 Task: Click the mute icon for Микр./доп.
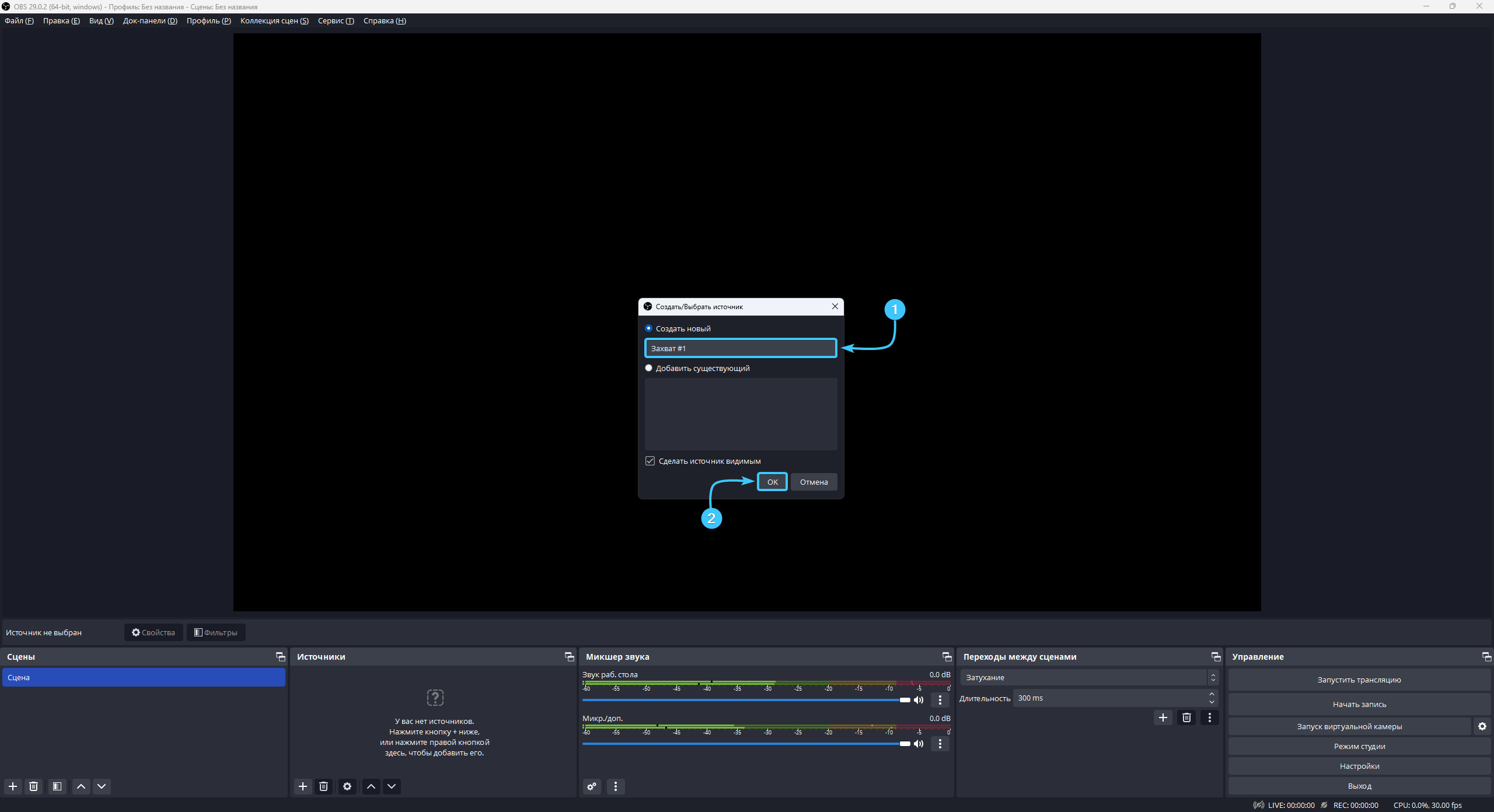(x=918, y=743)
